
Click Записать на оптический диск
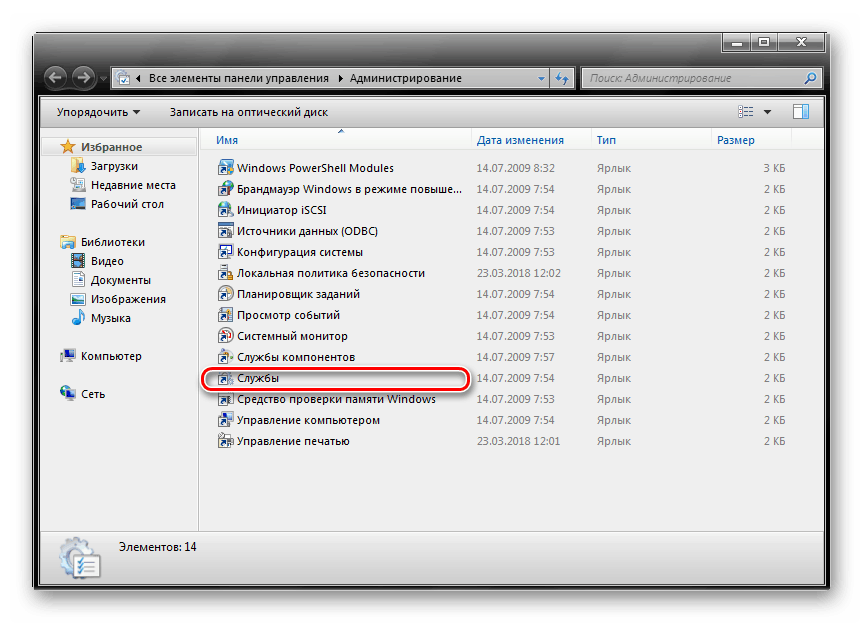pyautogui.click(x=248, y=112)
